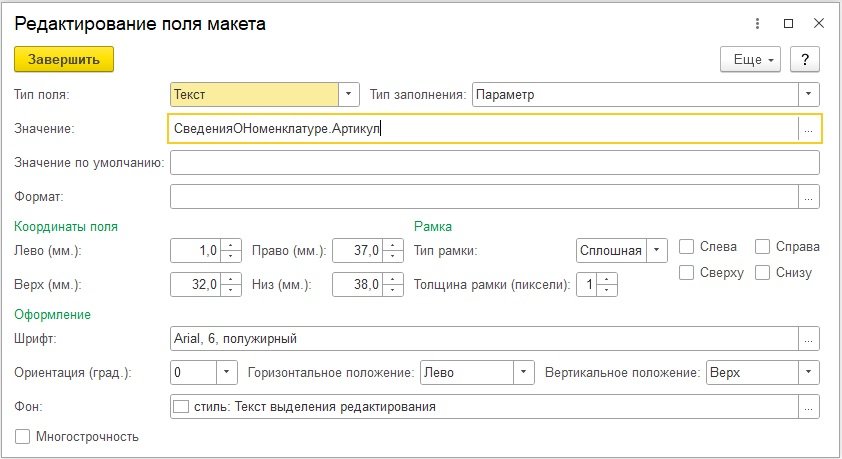This screenshot has height=459, width=842.
Task: Click the Фон color swatch box
Action: 181,407
